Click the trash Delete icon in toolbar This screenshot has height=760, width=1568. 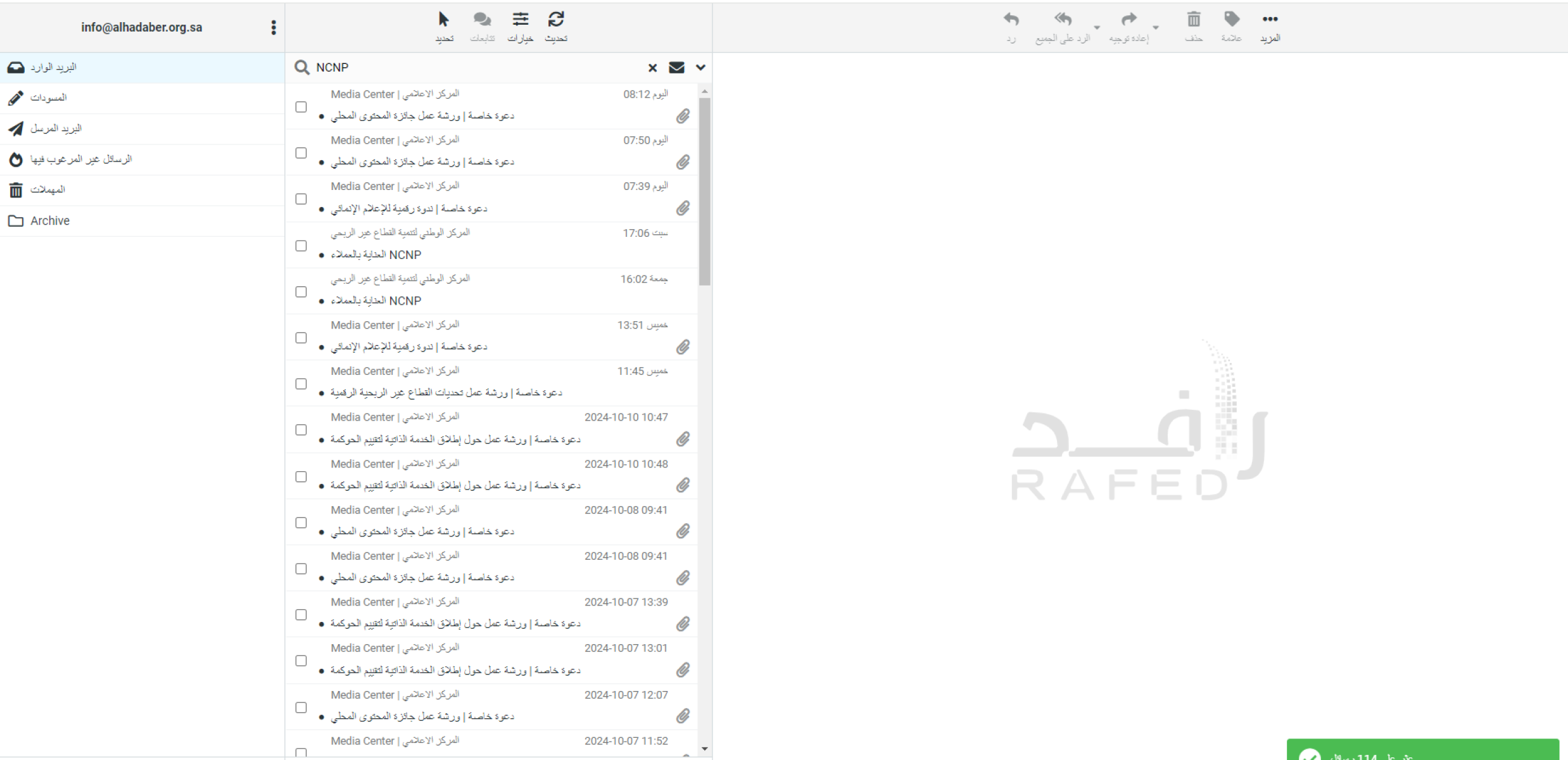point(1193,20)
